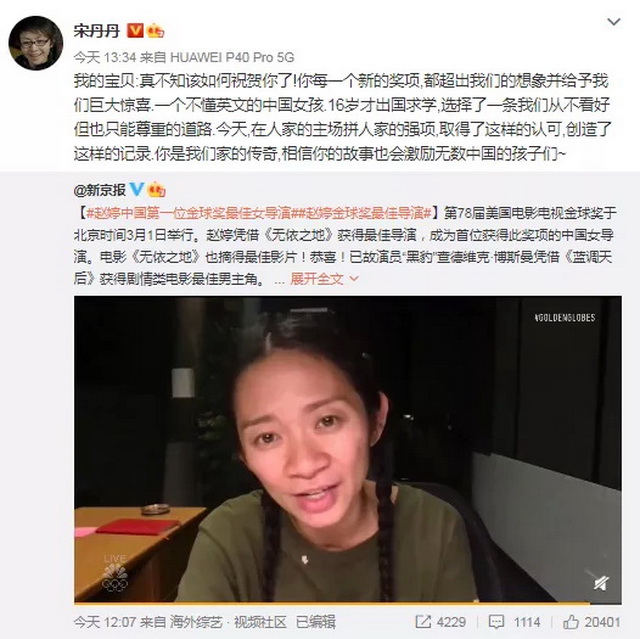
Task: Click the 宋丹丹 username
Action: [x=97, y=31]
